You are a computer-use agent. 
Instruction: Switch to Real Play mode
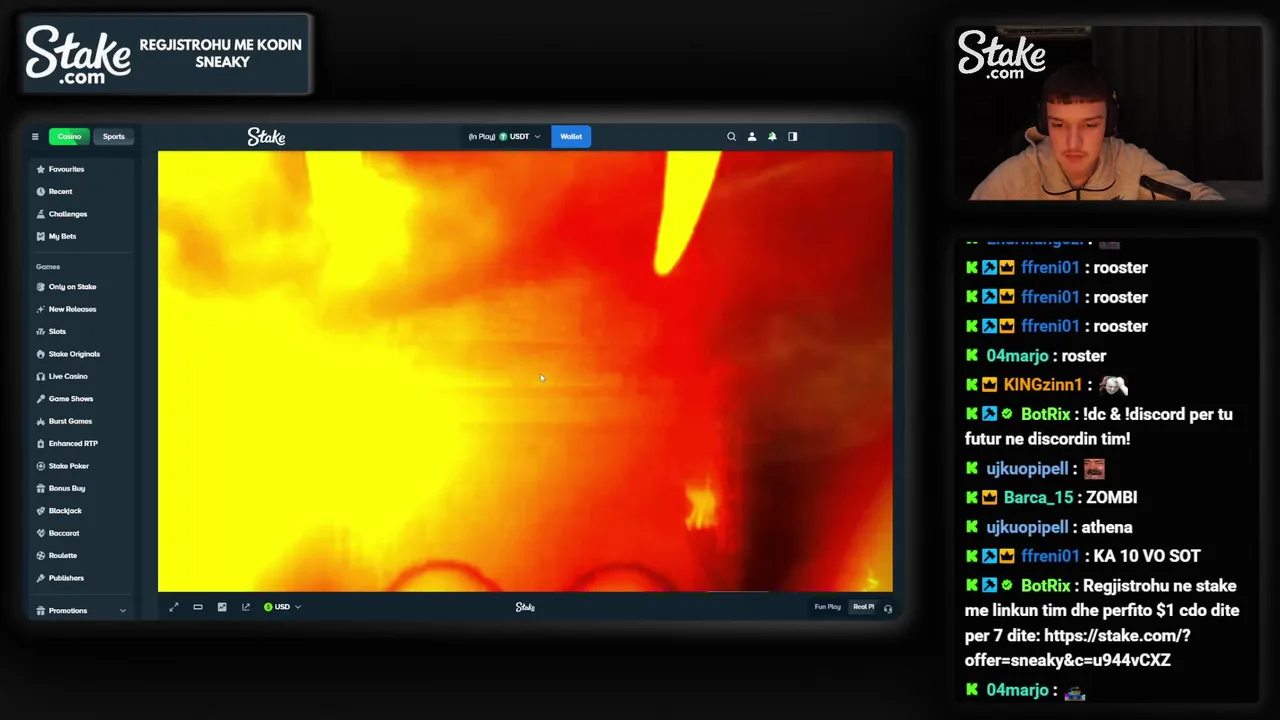pyautogui.click(x=863, y=607)
